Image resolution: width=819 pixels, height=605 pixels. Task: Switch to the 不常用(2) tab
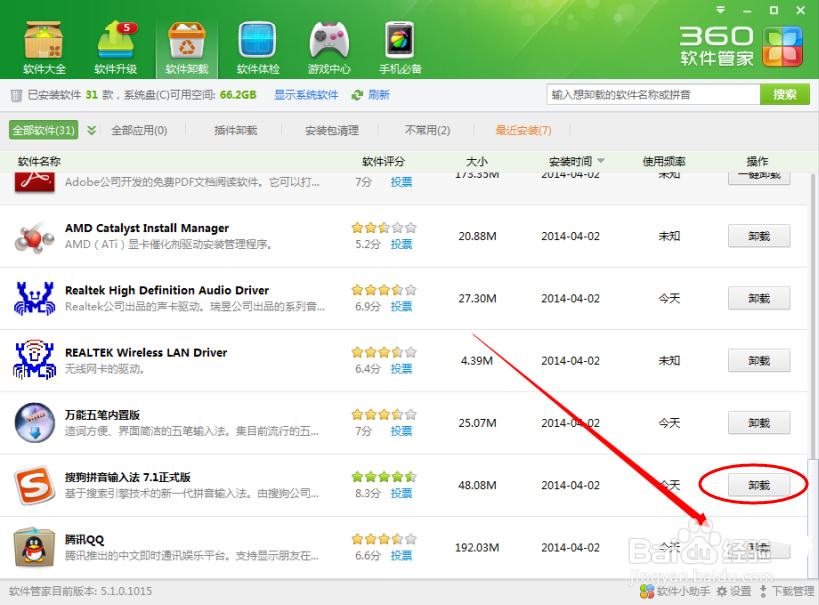[427, 130]
